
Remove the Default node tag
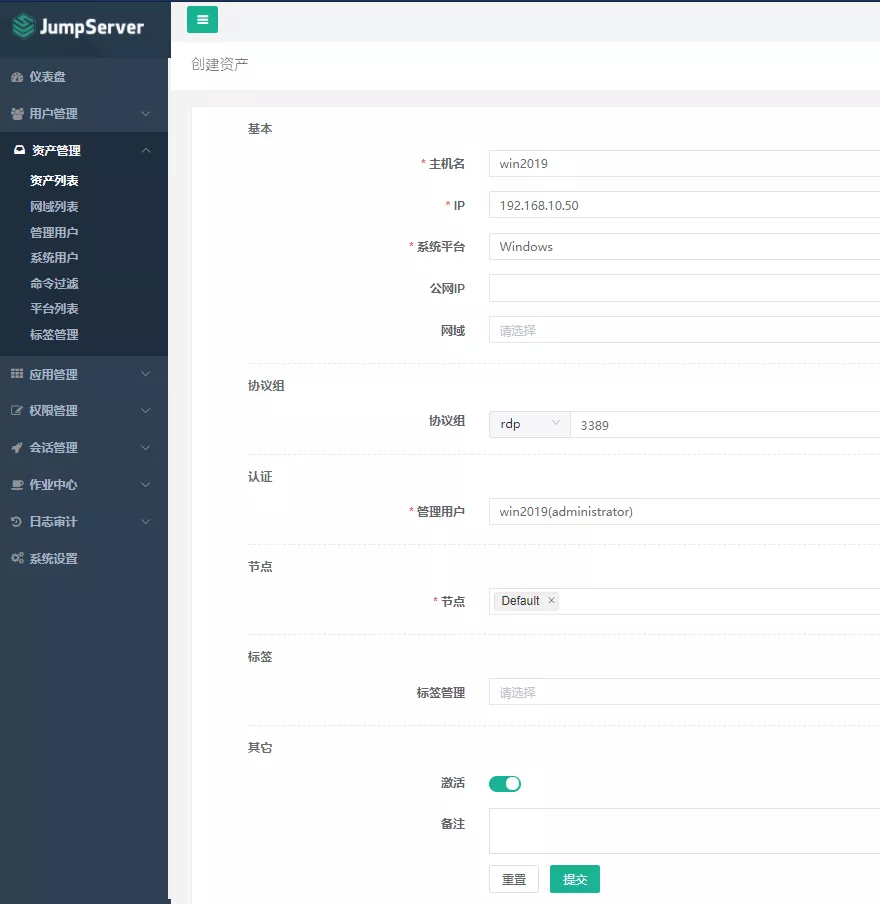[x=551, y=601]
